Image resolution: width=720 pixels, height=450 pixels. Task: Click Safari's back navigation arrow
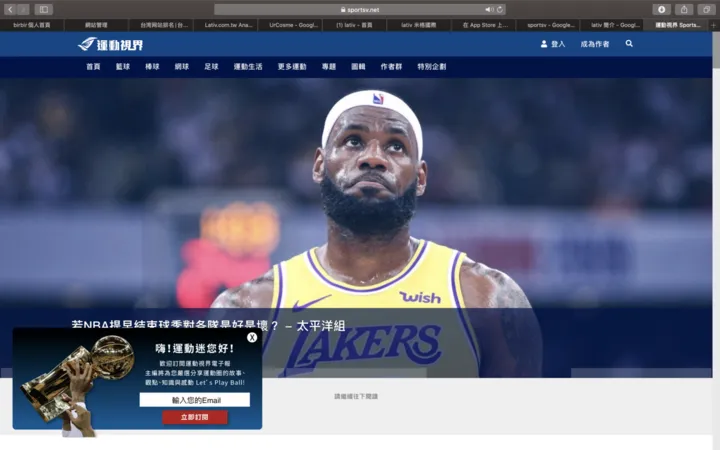tap(10, 9)
